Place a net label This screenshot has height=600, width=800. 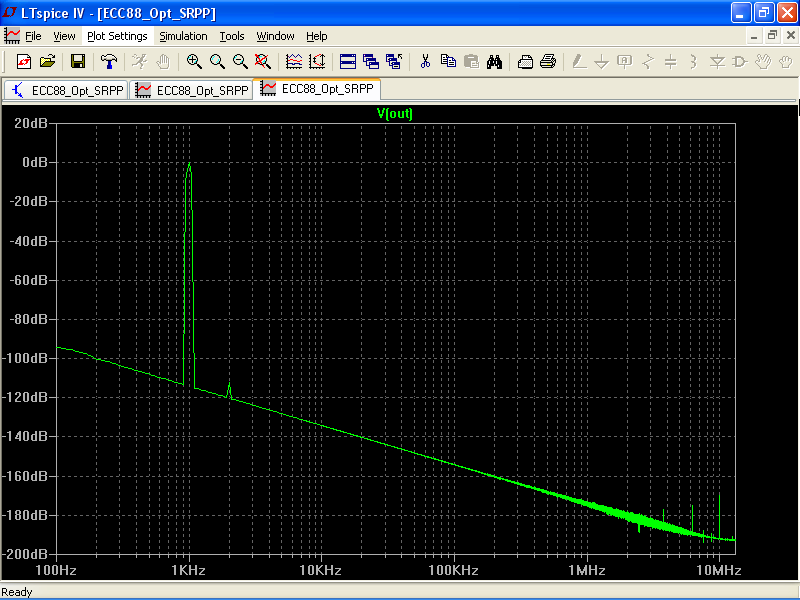(x=624, y=62)
